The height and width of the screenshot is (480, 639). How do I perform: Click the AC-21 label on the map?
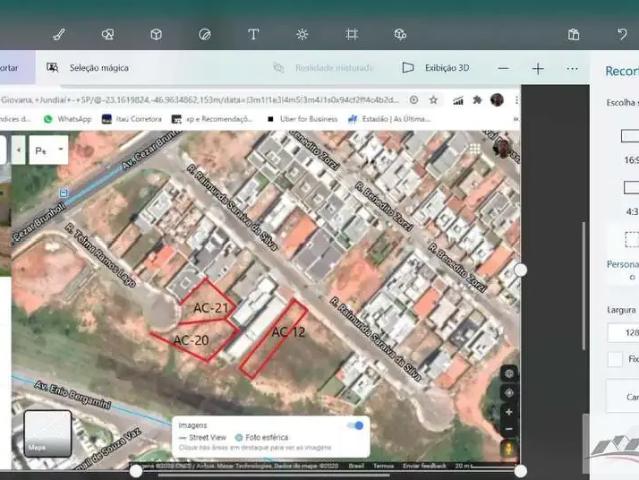tap(211, 308)
